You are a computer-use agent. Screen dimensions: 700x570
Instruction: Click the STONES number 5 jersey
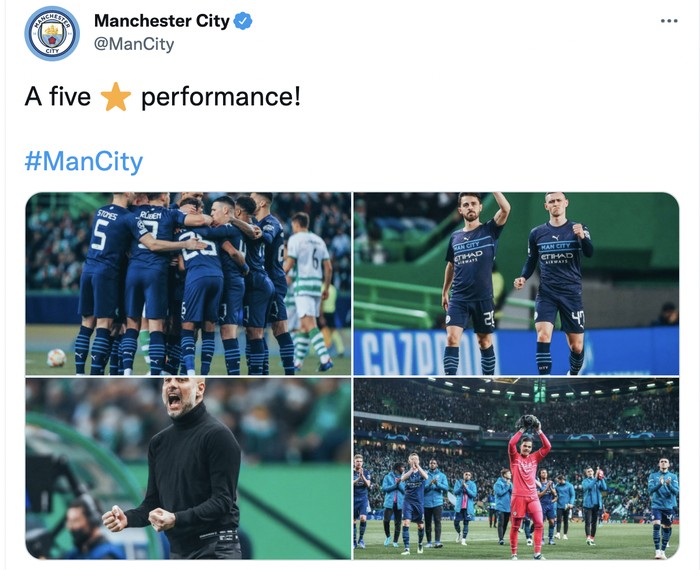pyautogui.click(x=107, y=237)
